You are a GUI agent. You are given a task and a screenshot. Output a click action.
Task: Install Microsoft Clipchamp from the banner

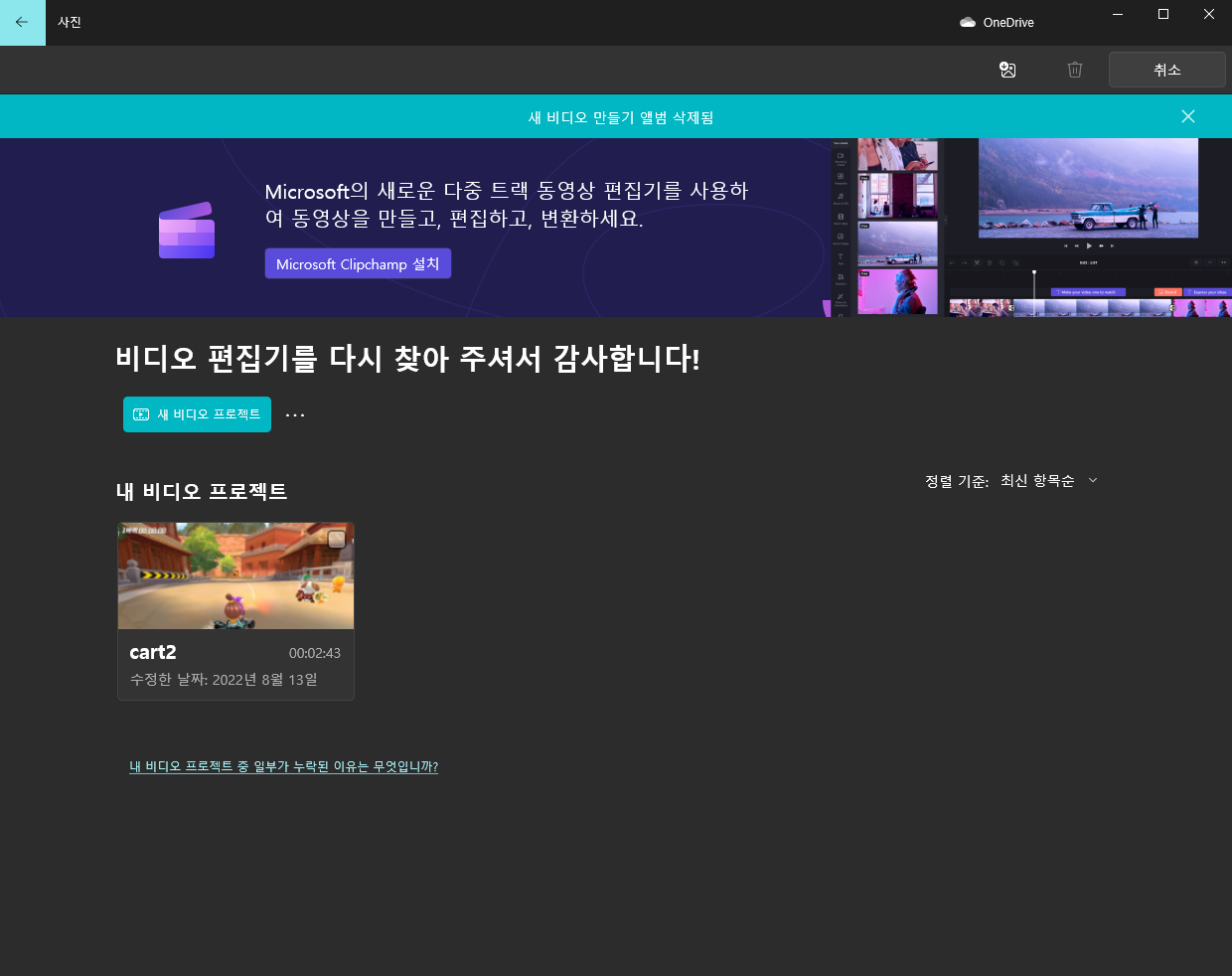pyautogui.click(x=358, y=263)
